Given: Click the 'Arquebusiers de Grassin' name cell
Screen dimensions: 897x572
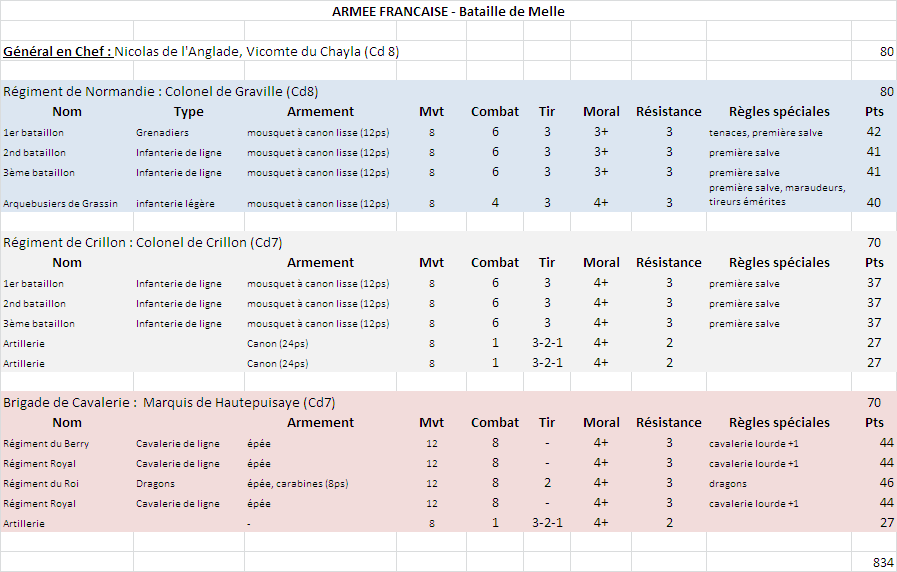Looking at the screenshot, I should [x=60, y=204].
